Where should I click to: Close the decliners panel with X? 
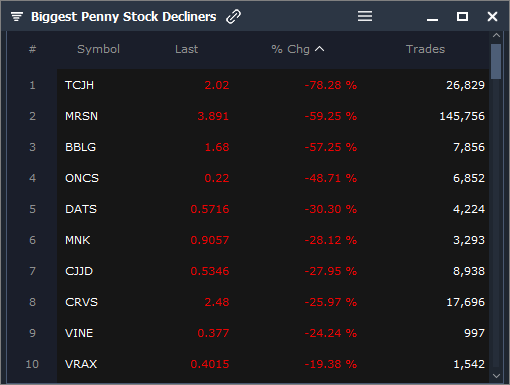point(492,16)
